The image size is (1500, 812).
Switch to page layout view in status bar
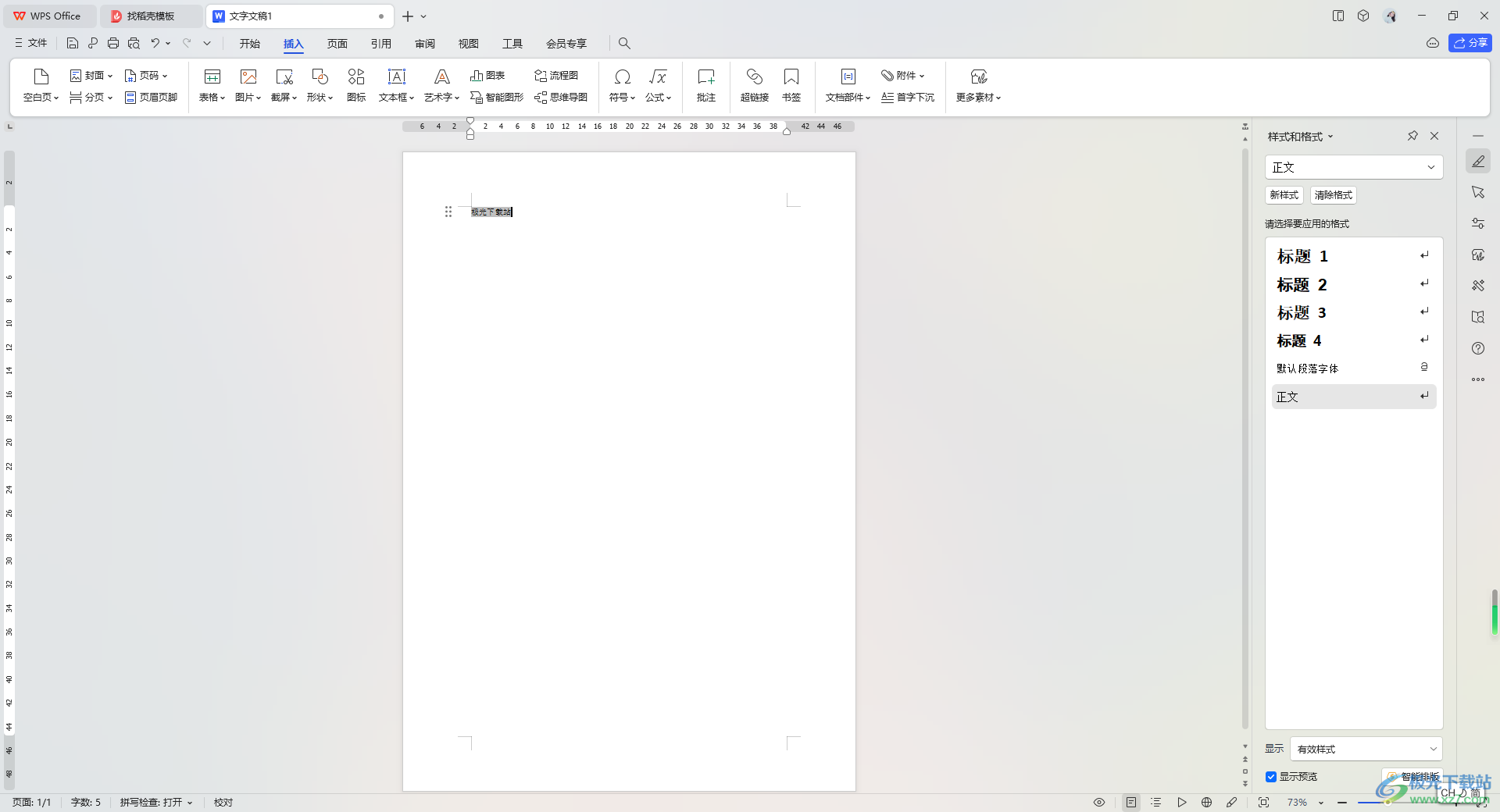point(1131,803)
